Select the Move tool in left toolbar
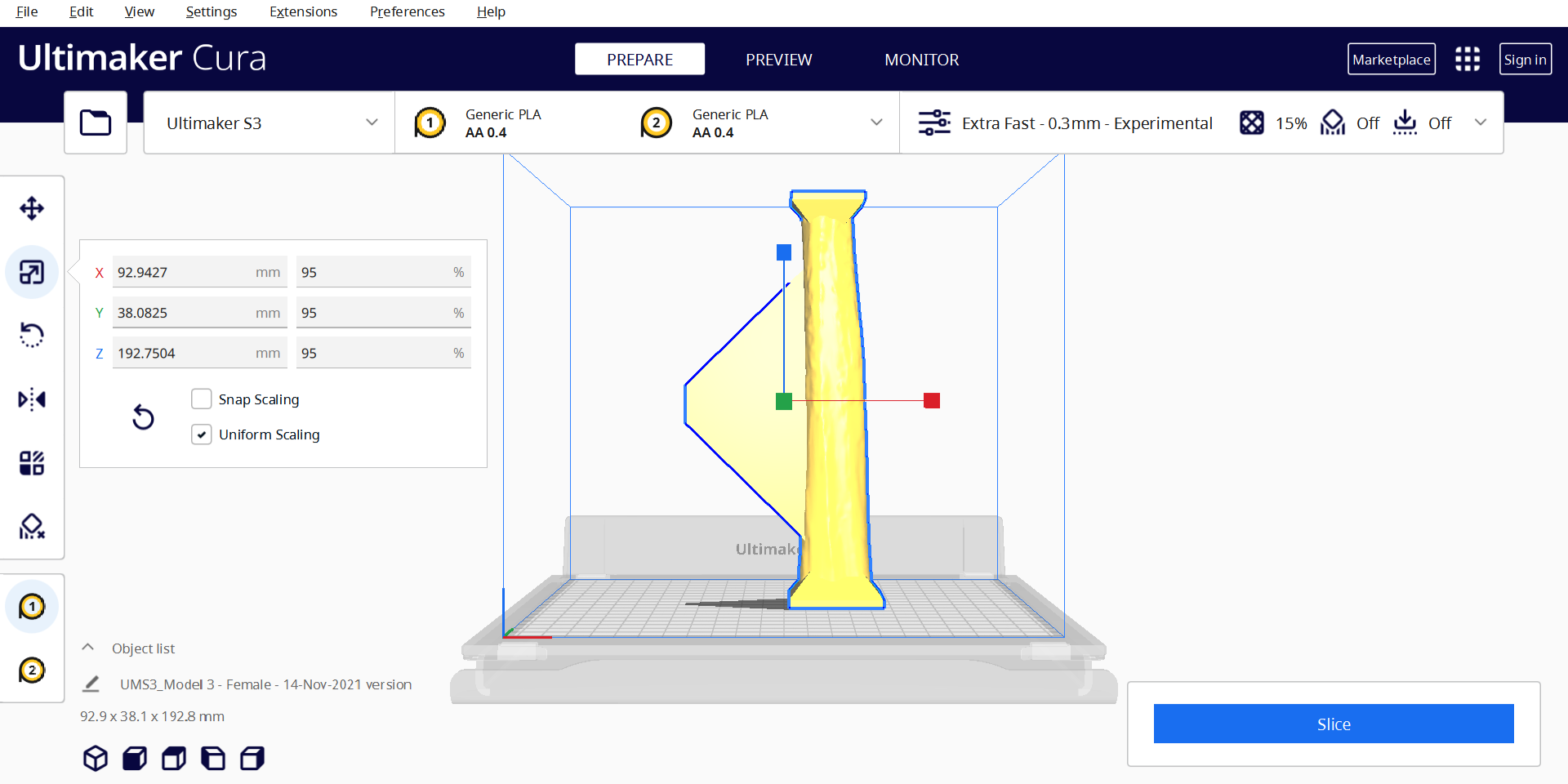 tap(32, 208)
